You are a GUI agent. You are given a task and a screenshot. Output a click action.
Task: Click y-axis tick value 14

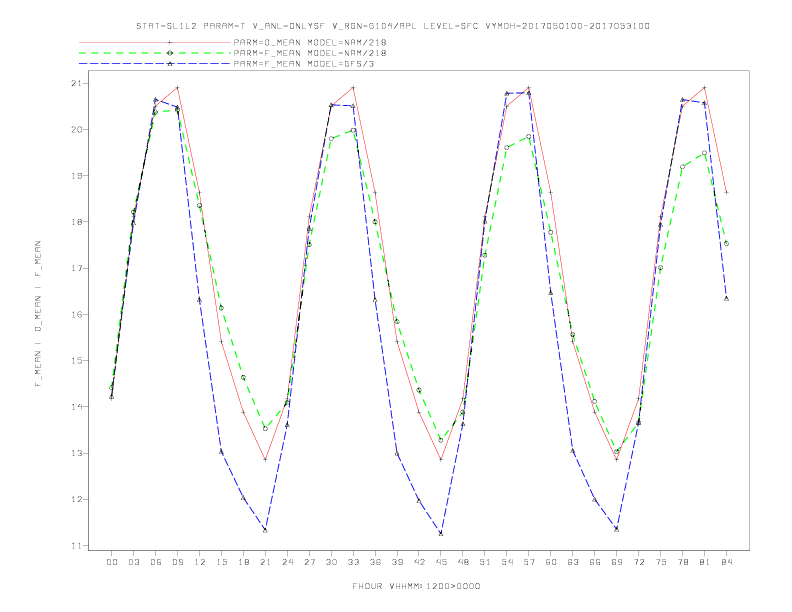pos(77,406)
